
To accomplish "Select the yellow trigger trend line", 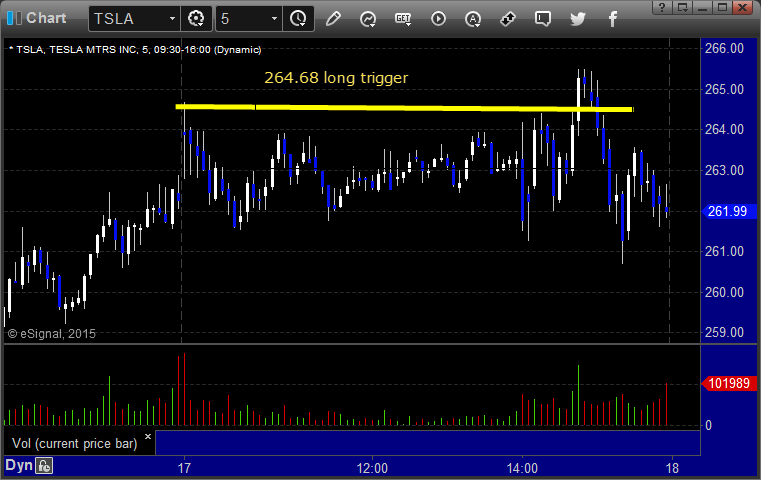I will (404, 108).
